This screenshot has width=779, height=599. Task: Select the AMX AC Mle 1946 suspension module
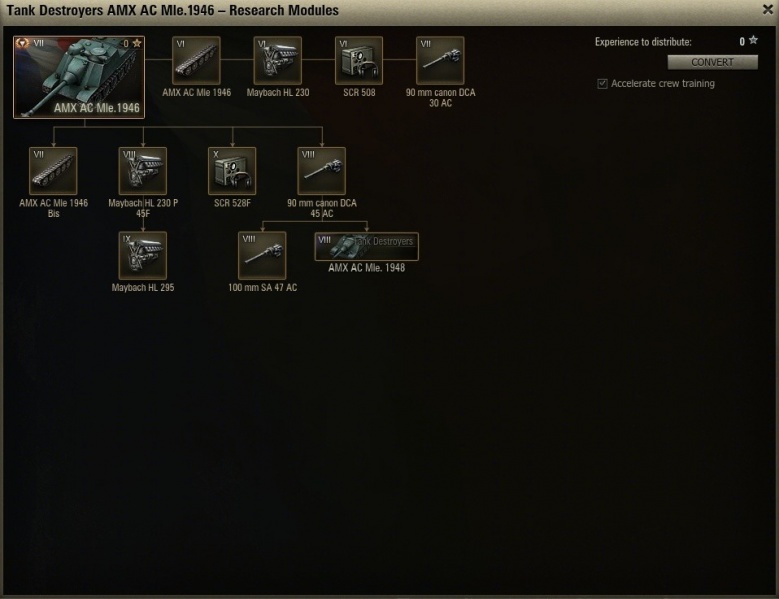(196, 61)
